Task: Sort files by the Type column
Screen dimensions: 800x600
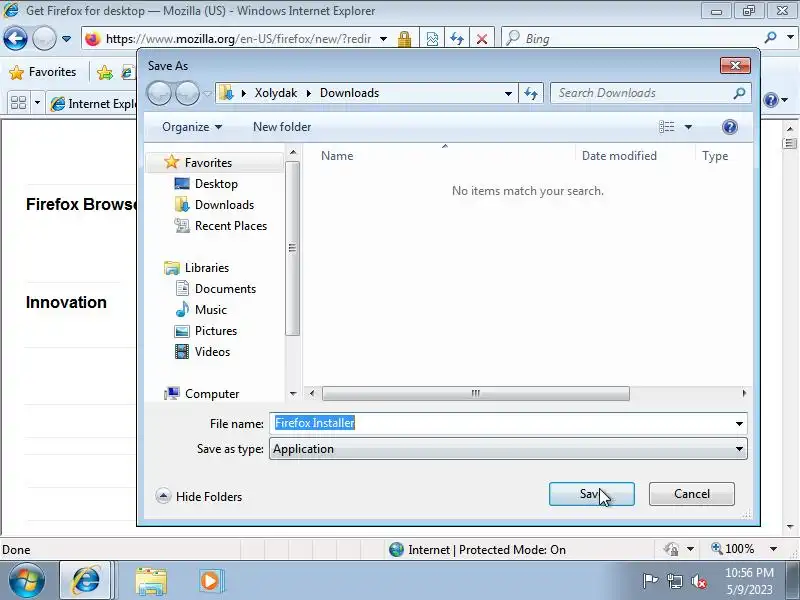Action: (715, 156)
